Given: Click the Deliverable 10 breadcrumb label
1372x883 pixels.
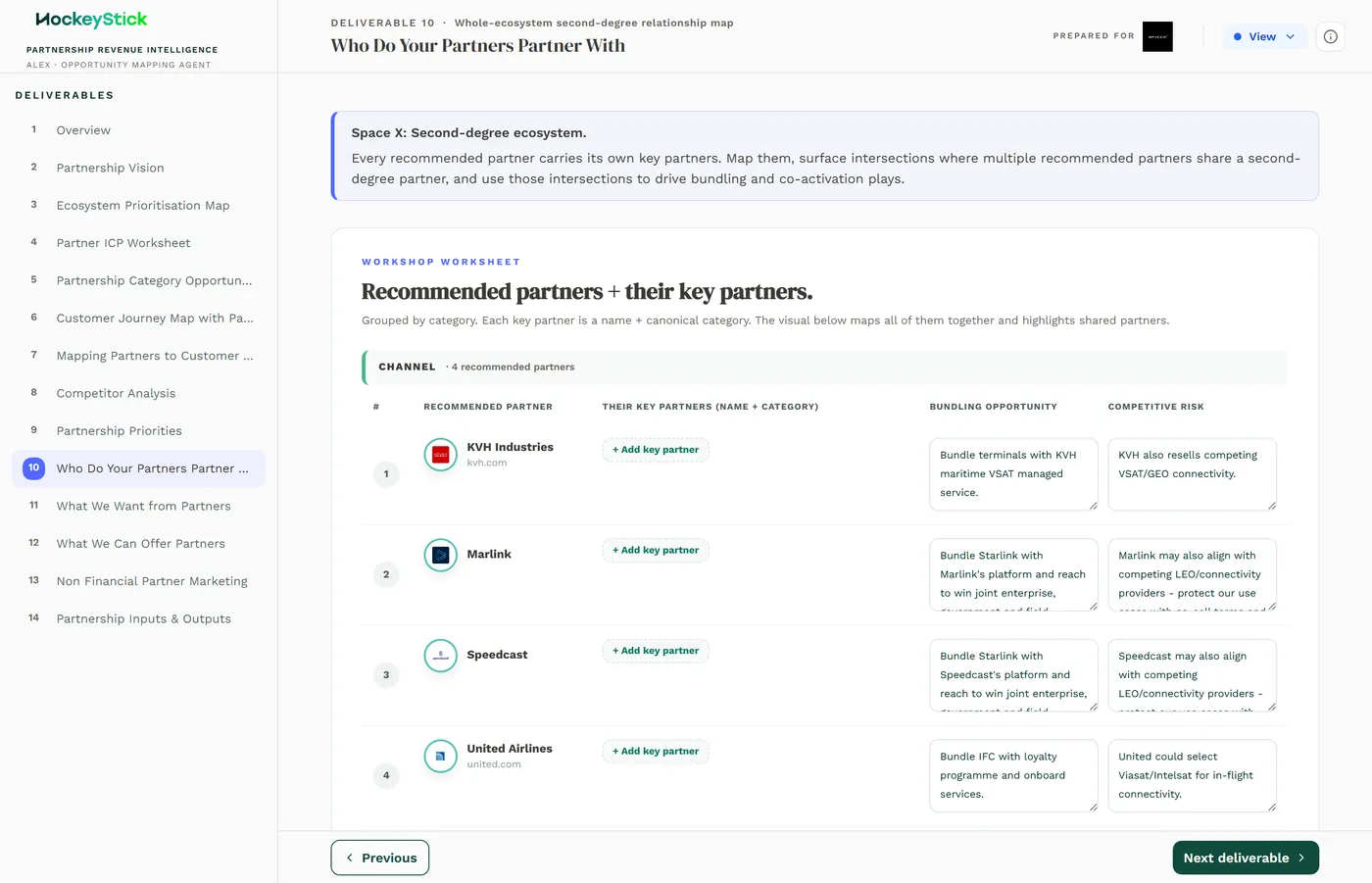Looking at the screenshot, I should 382,23.
